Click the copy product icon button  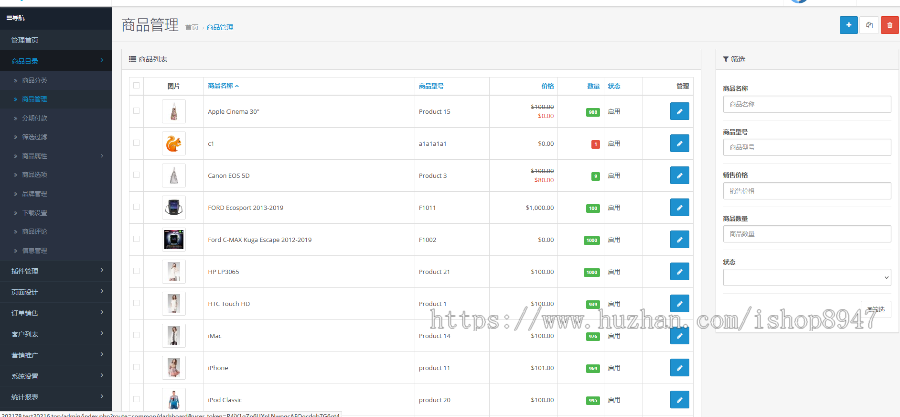(869, 25)
